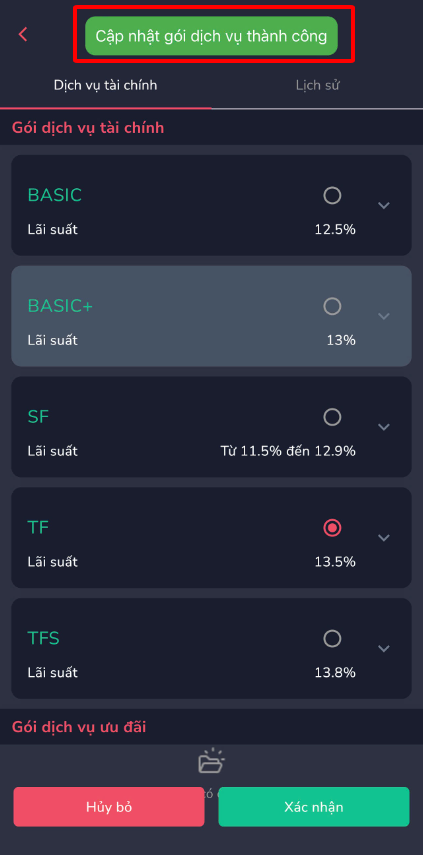Image resolution: width=423 pixels, height=855 pixels.
Task: Confirm with the Xác nhận button
Action: pyautogui.click(x=314, y=807)
